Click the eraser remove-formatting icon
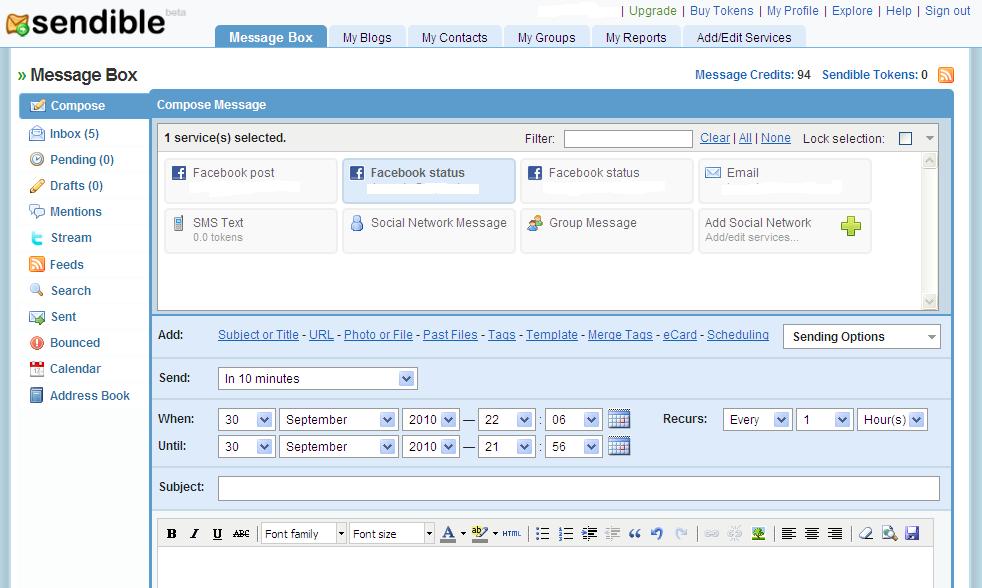 tap(866, 534)
